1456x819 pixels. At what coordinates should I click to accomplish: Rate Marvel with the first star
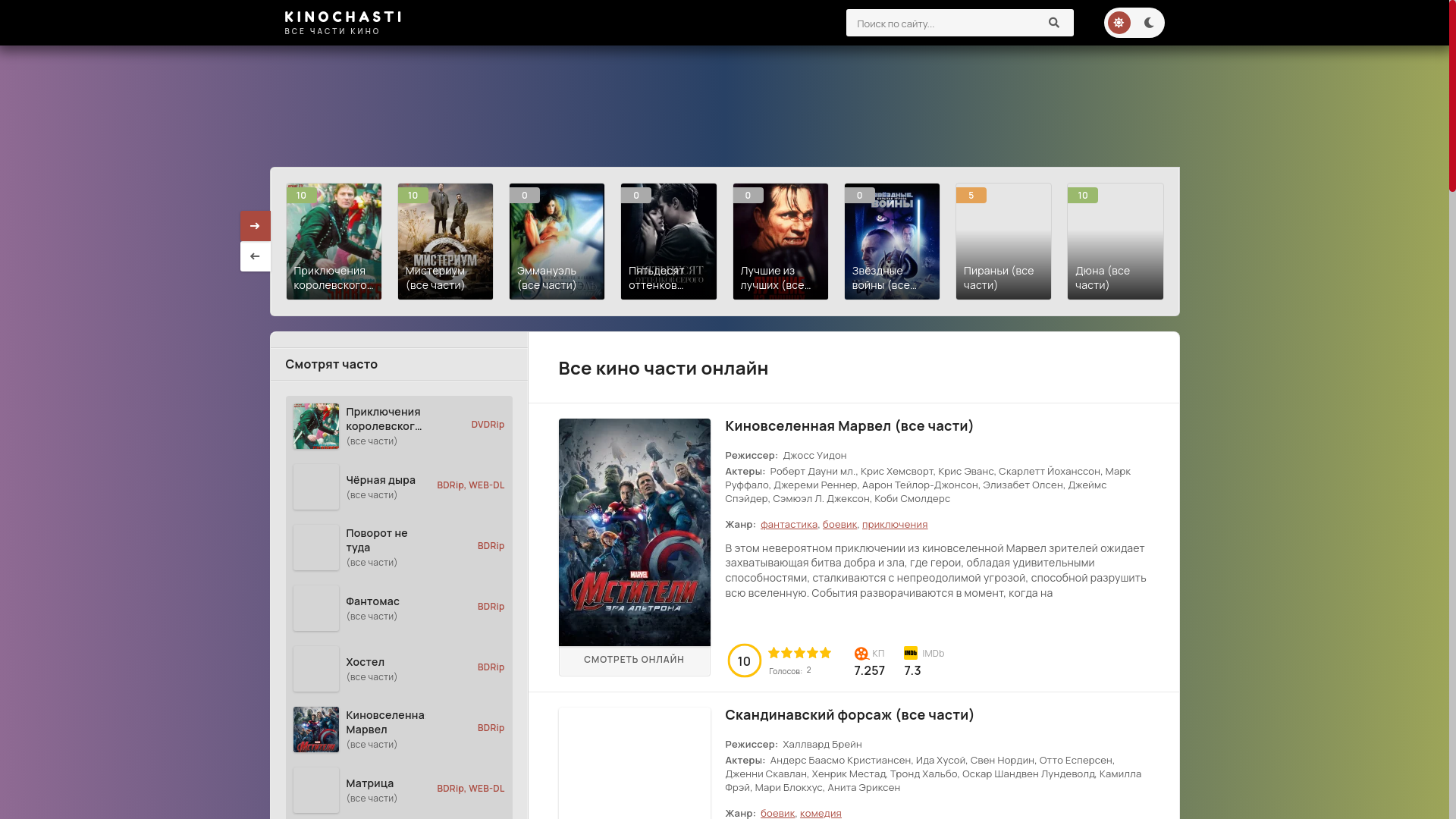tap(774, 653)
